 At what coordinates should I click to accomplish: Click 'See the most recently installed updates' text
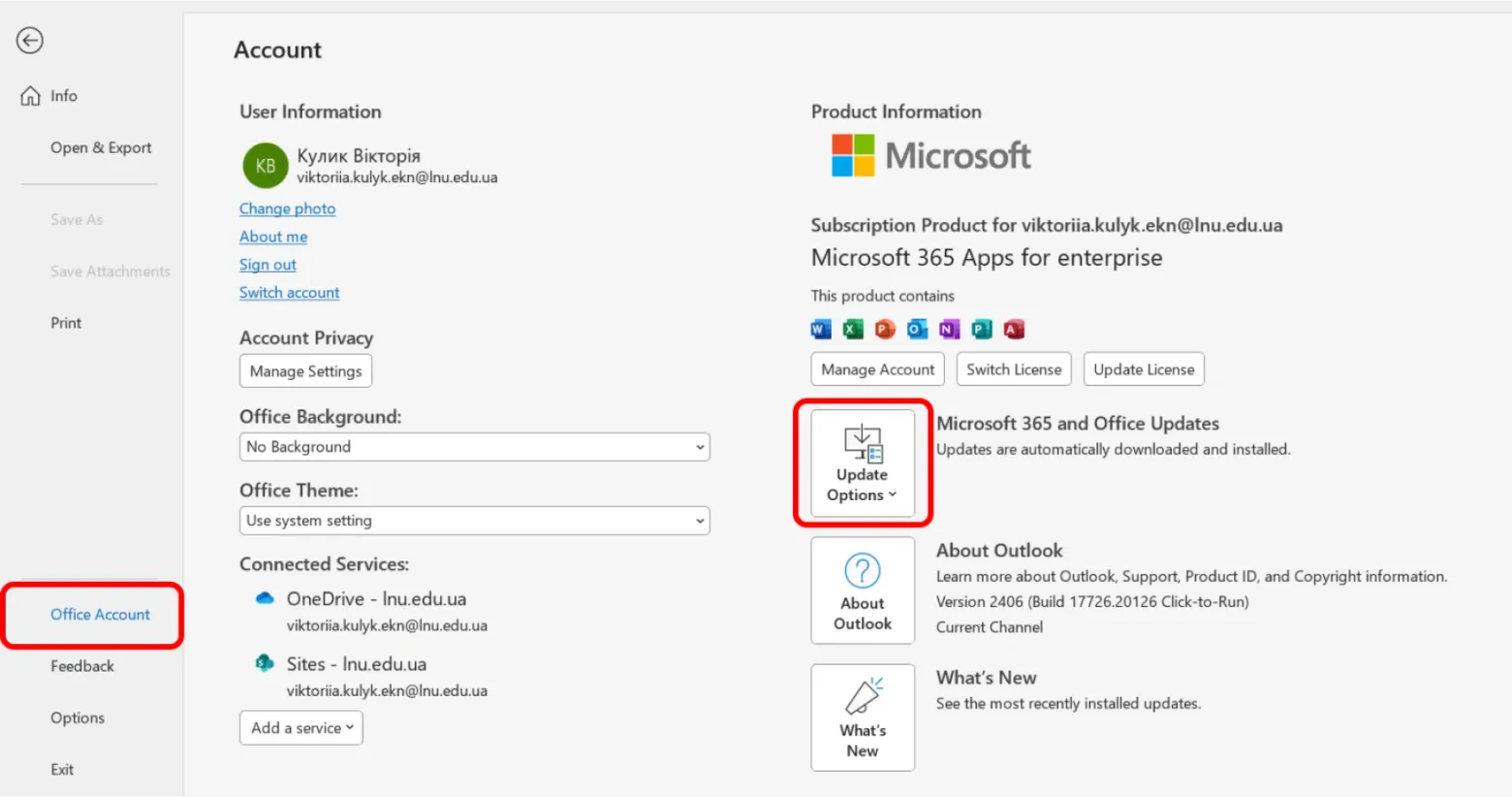tap(1068, 704)
